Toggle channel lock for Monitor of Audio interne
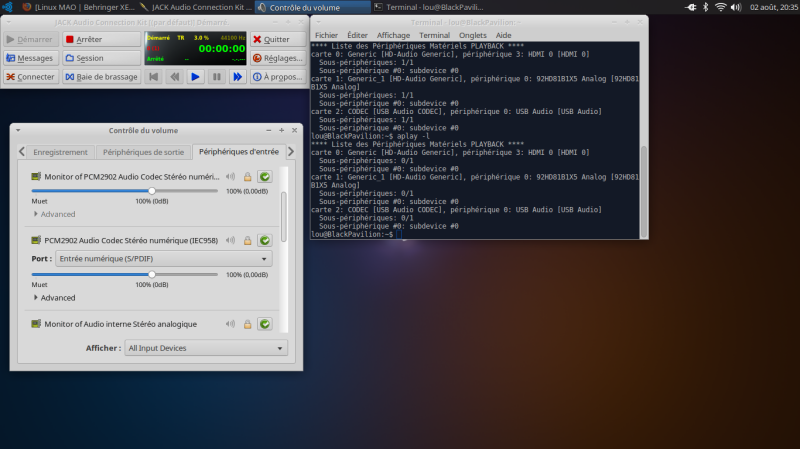Image resolution: width=800 pixels, height=449 pixels. tap(247, 324)
